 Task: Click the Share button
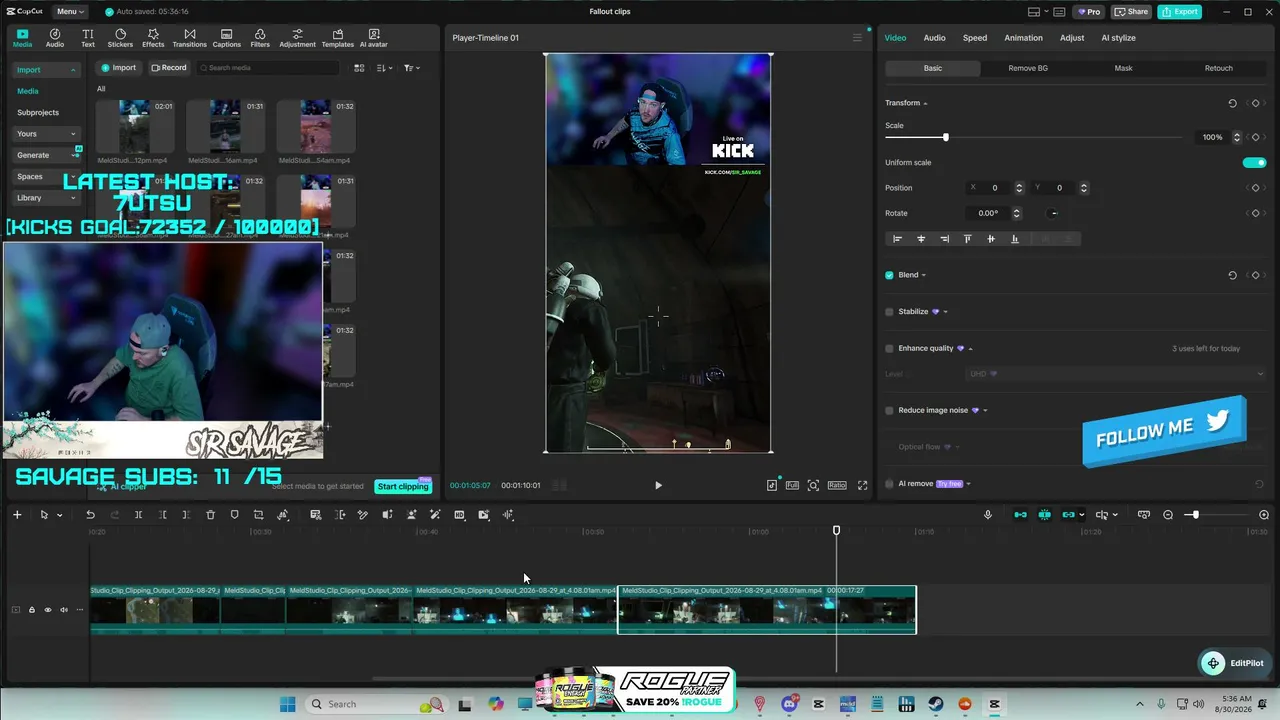1131,12
